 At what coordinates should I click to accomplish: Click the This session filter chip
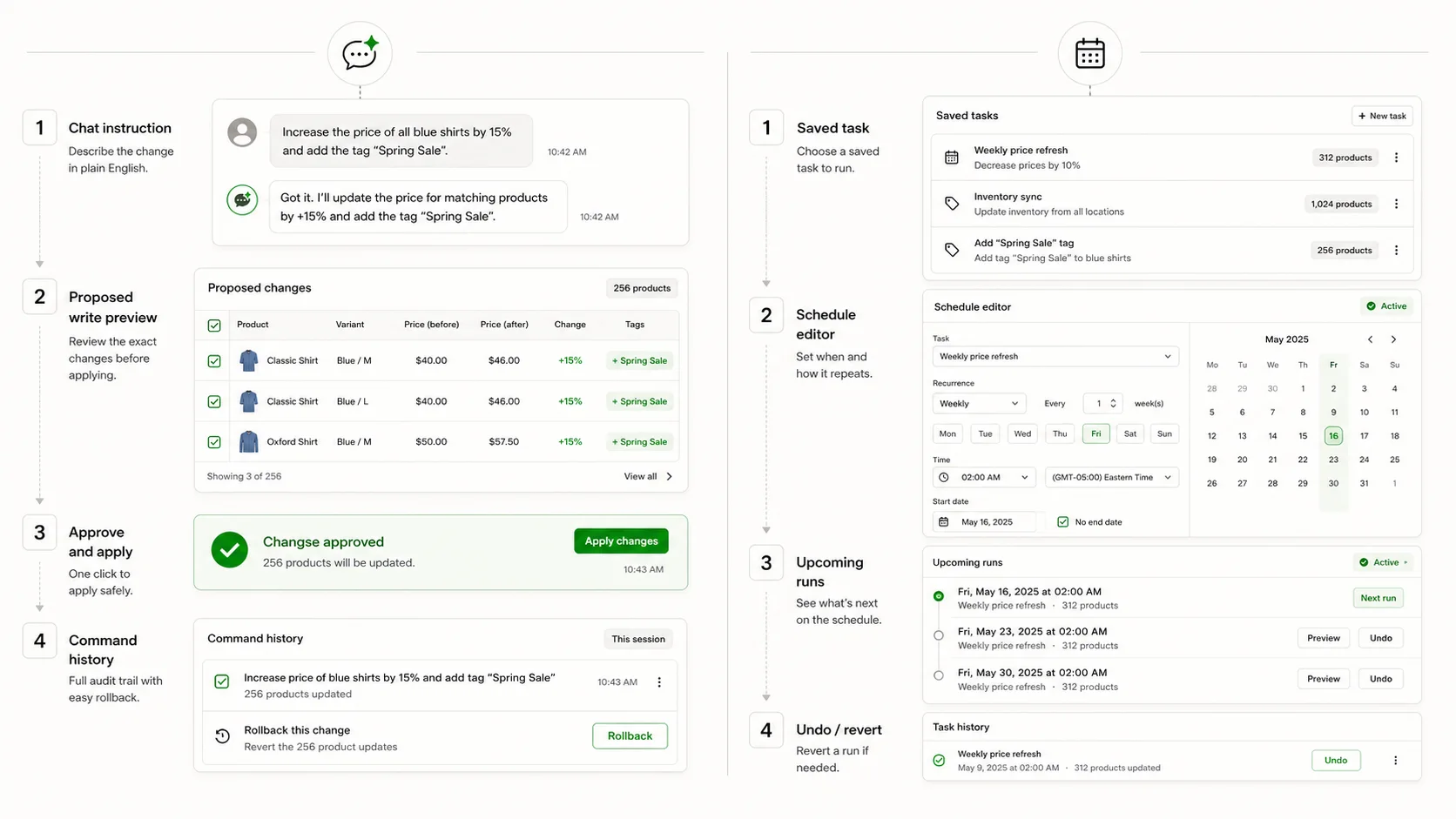coord(638,639)
